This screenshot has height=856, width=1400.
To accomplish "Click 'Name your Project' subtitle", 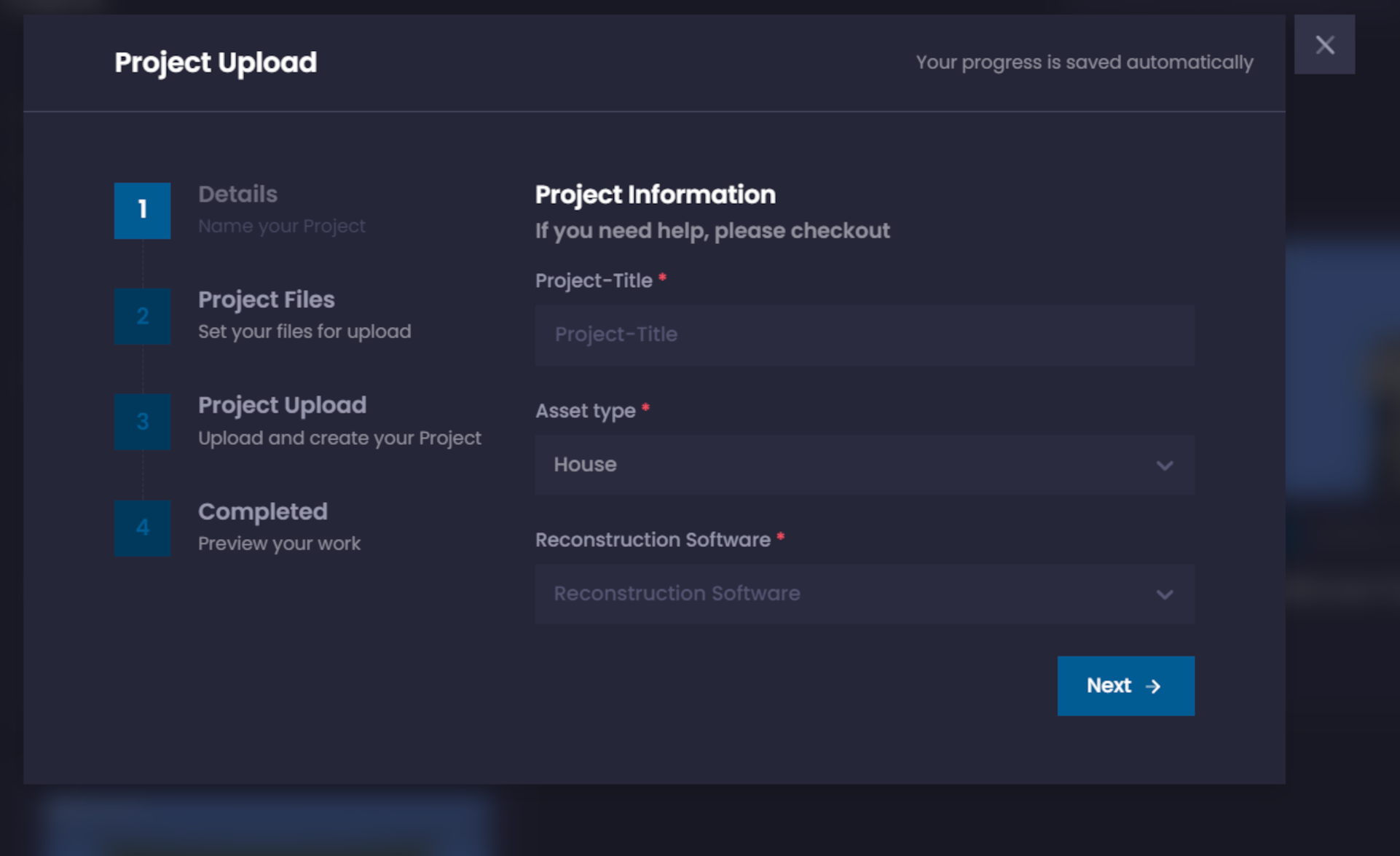I will click(x=281, y=226).
